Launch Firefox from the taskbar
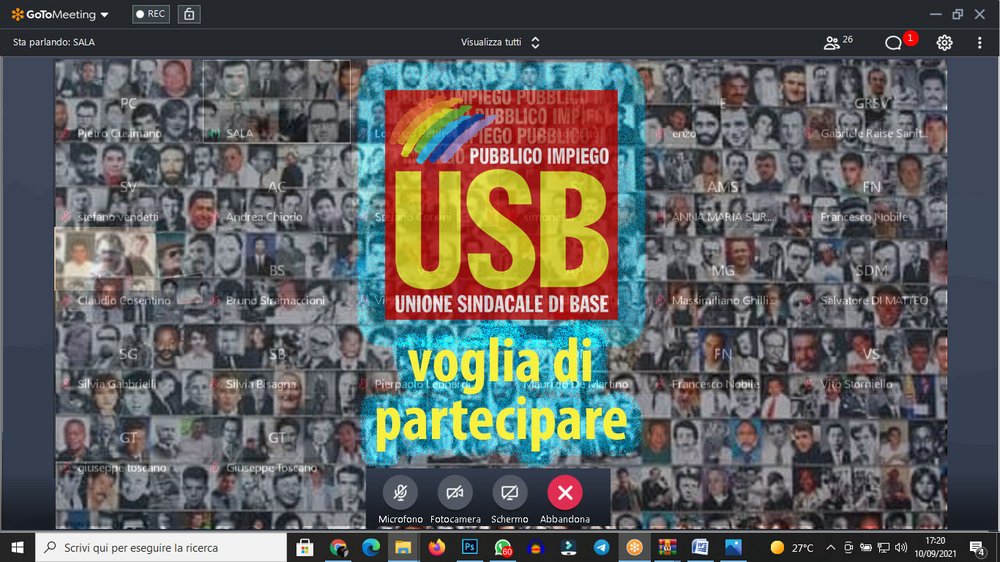This screenshot has width=1000, height=562. 437,547
